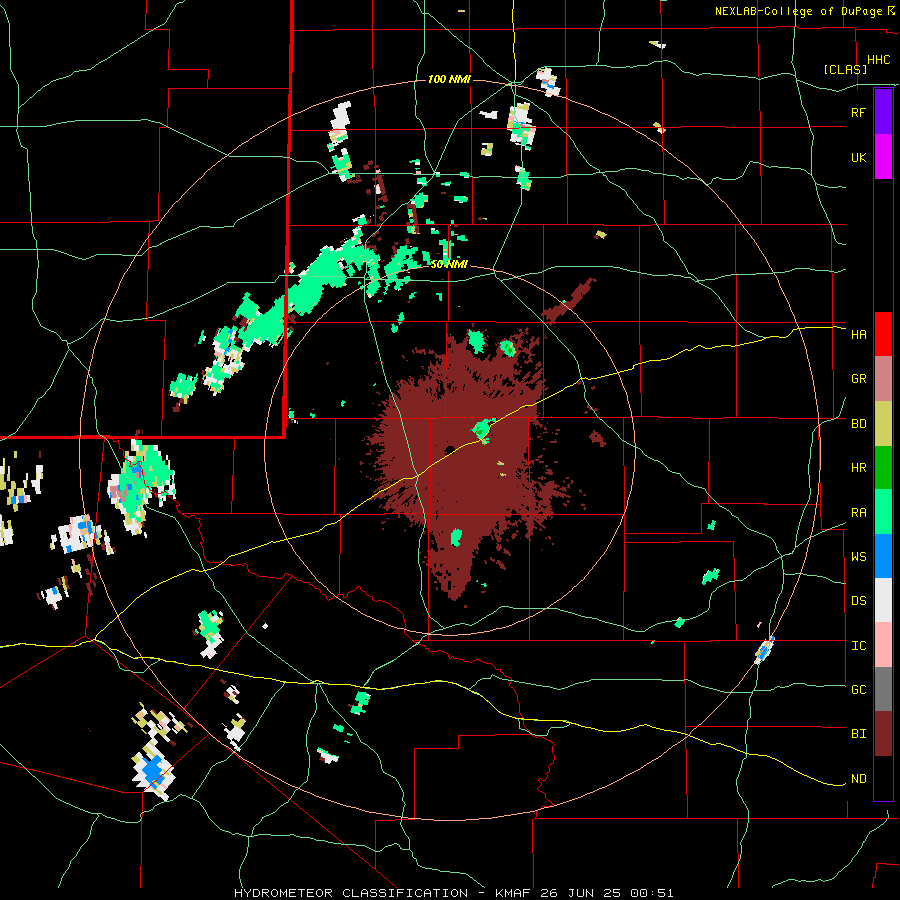
Task: Click the 'ND' legend label text
Action: point(858,779)
